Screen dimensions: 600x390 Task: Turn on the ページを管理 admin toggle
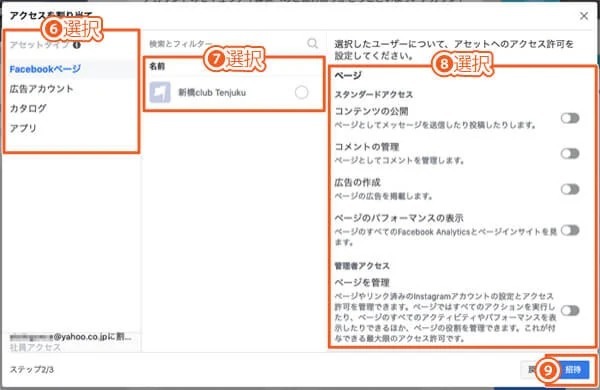pyautogui.click(x=570, y=310)
